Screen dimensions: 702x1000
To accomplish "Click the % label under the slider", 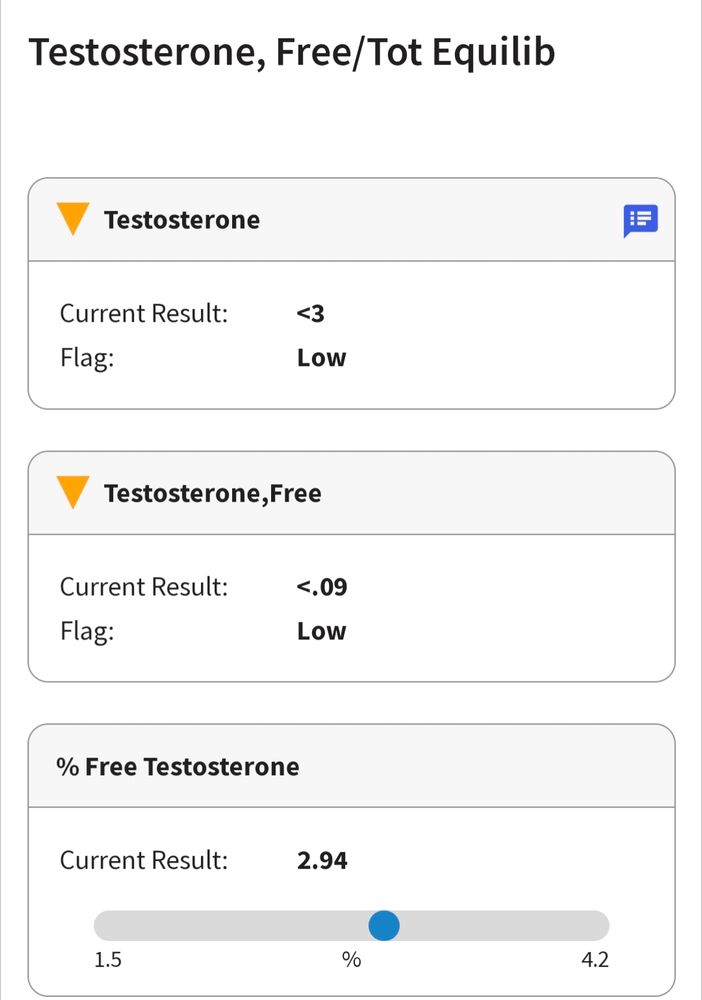I will point(351,959).
